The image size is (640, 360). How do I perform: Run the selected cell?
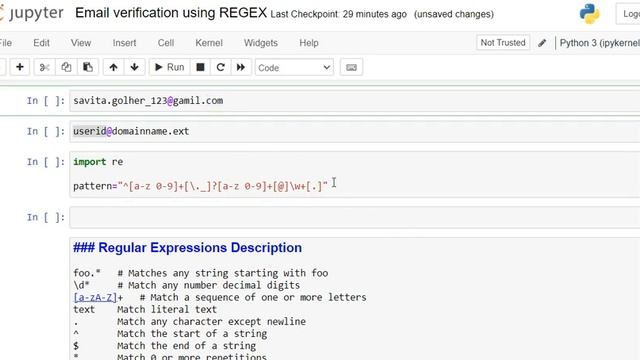coord(169,67)
